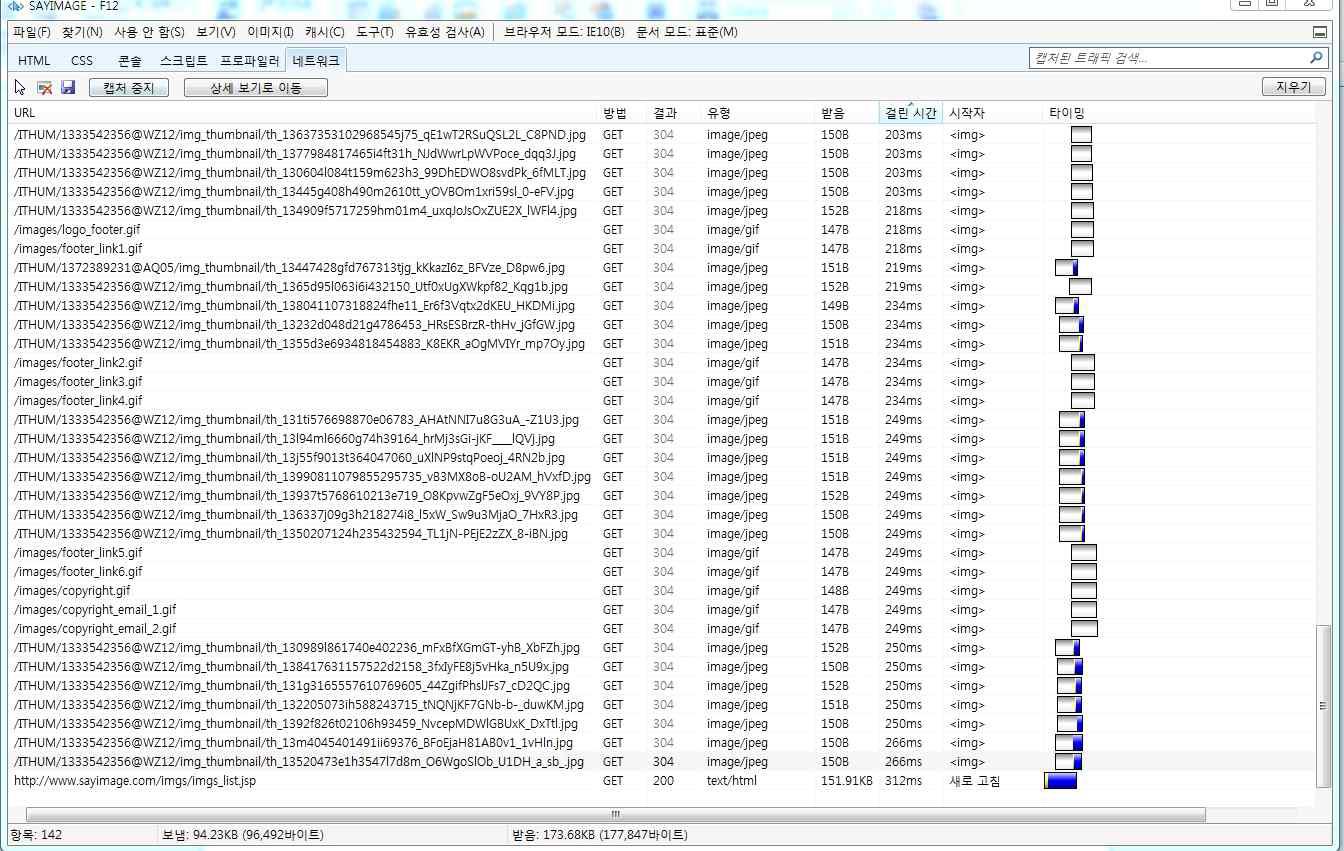Click the horizontal scrollbar thumb
1344x851 pixels.
(615, 815)
